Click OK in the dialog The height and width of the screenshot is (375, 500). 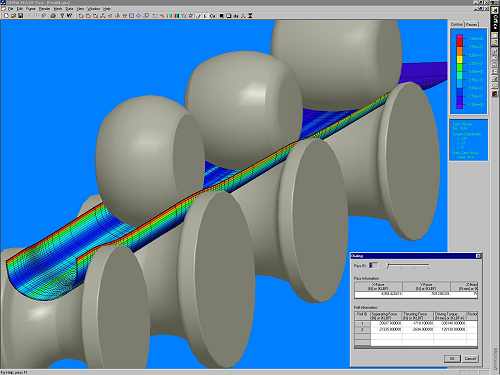(452, 359)
